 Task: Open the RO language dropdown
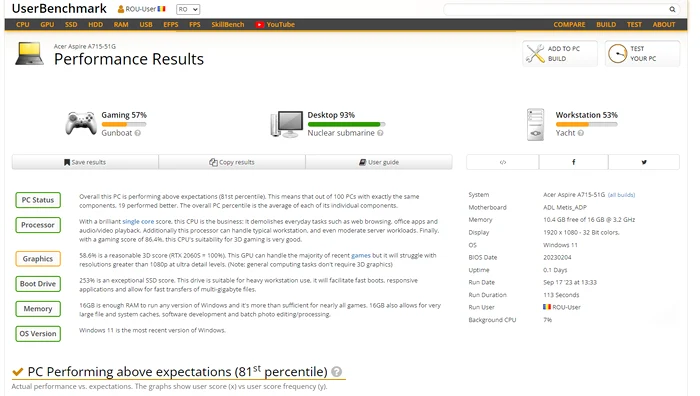[188, 9]
